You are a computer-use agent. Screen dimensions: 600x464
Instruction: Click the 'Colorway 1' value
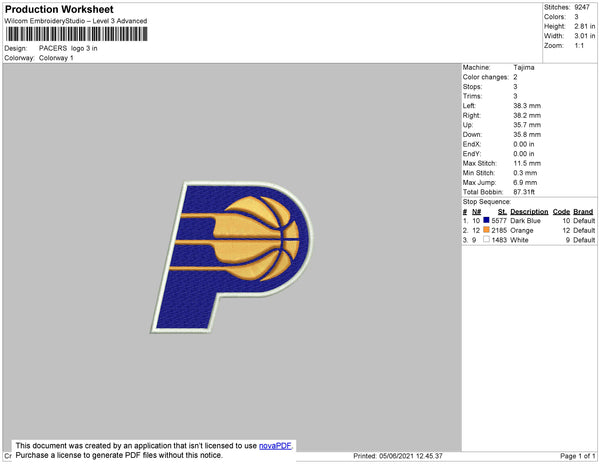pyautogui.click(x=56, y=58)
